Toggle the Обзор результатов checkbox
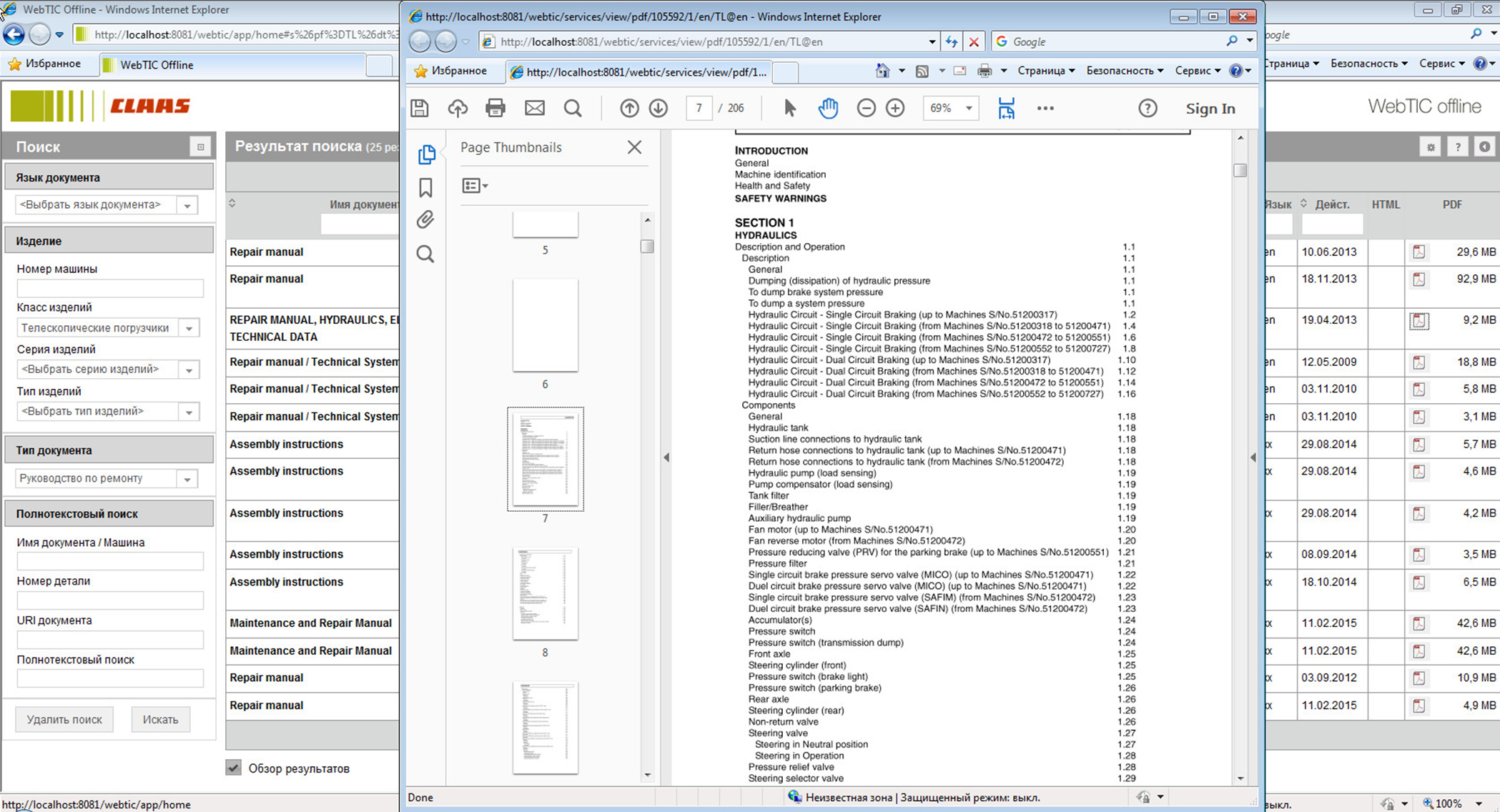Viewport: 1500px width, 812px height. point(234,768)
